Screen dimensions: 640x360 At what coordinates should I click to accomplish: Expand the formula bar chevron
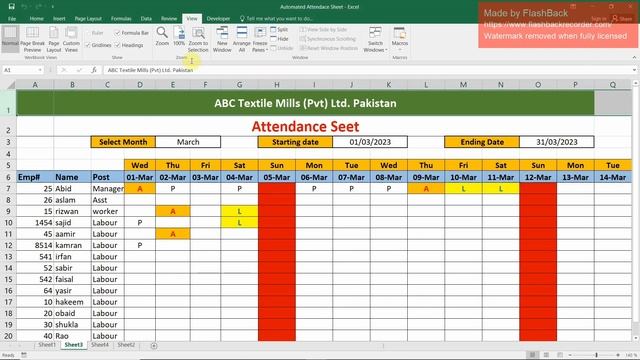[x=634, y=70]
